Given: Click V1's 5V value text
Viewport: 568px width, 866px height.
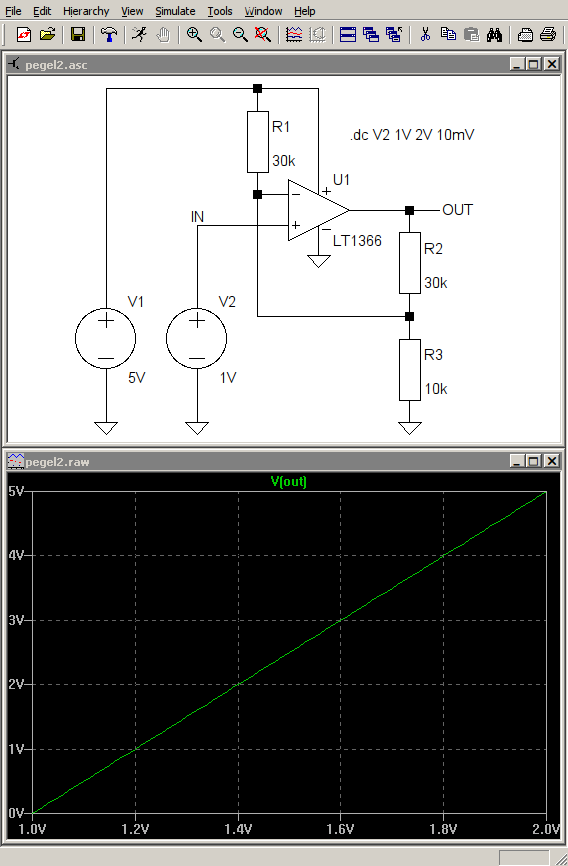Looking at the screenshot, I should pyautogui.click(x=136, y=378).
